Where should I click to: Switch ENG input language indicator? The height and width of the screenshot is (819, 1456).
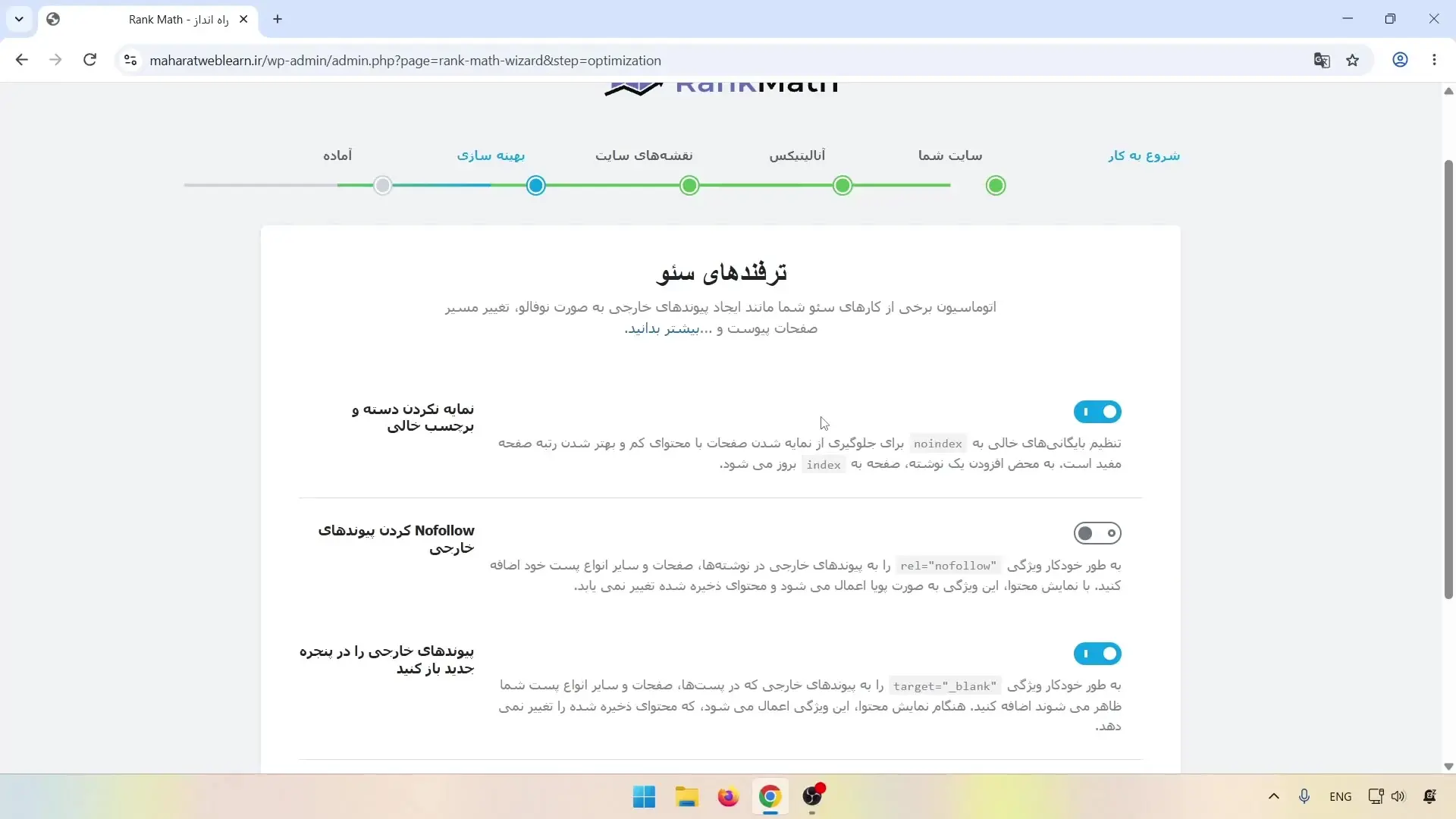(x=1341, y=796)
